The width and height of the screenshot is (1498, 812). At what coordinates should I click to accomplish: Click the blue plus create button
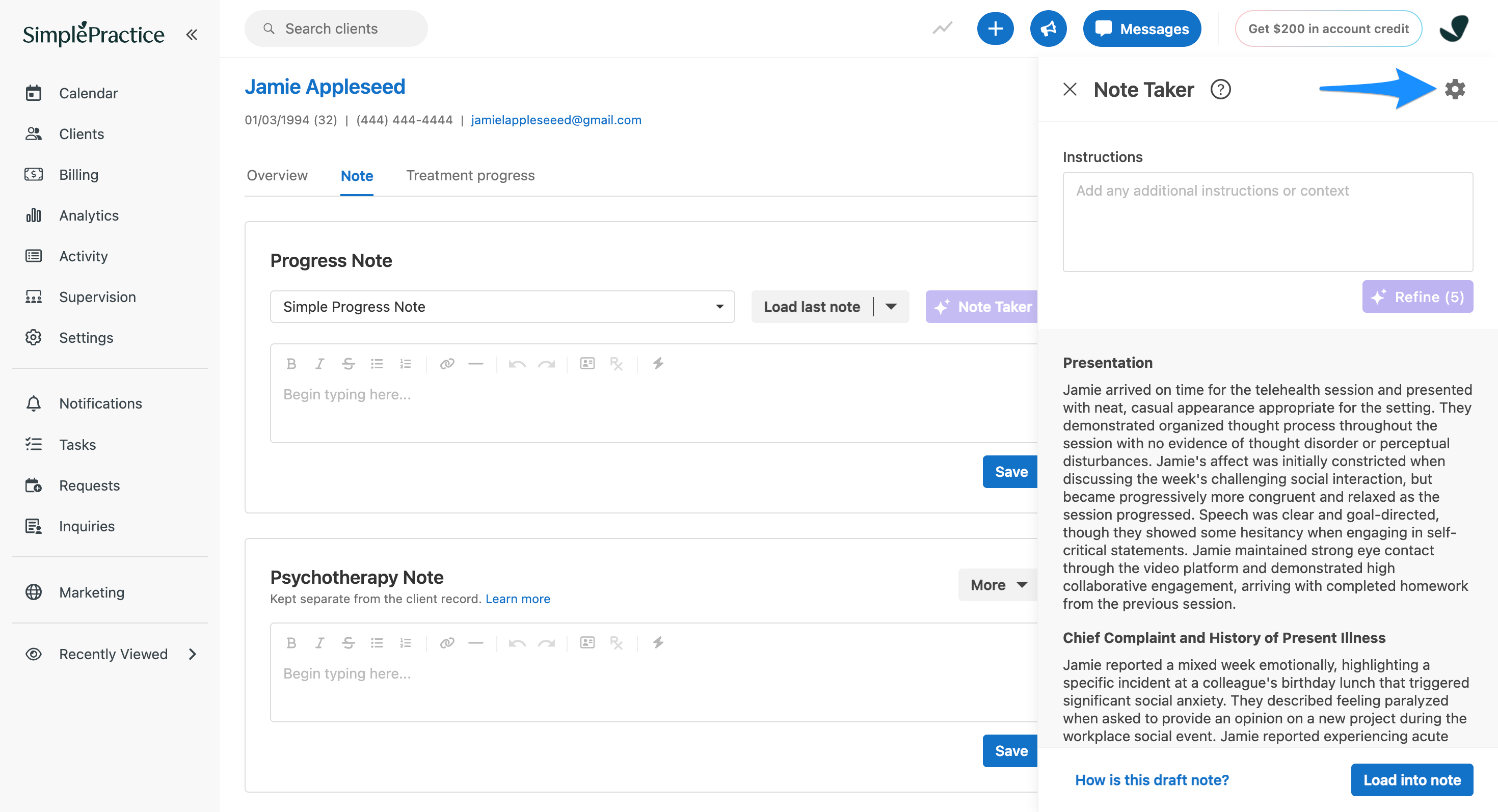pyautogui.click(x=995, y=29)
